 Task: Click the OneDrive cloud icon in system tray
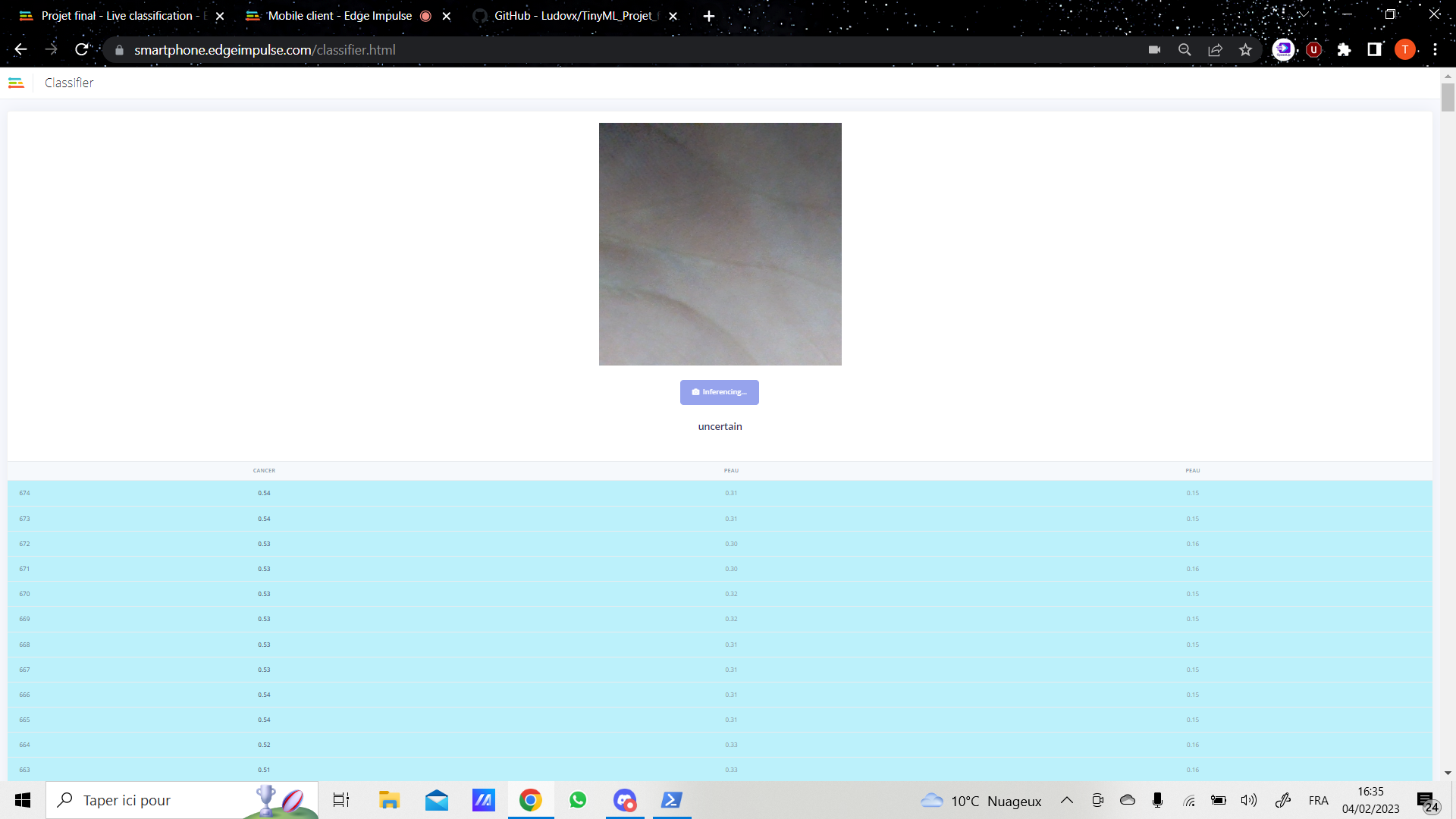click(x=1127, y=800)
